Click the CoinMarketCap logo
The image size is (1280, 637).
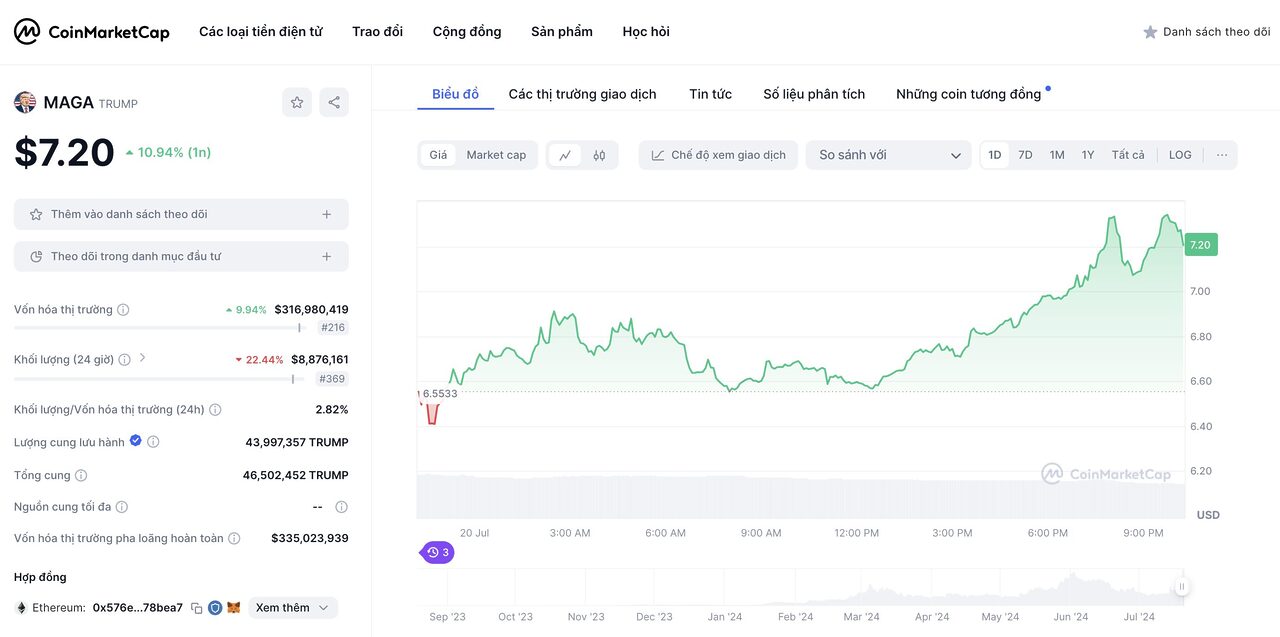(92, 32)
